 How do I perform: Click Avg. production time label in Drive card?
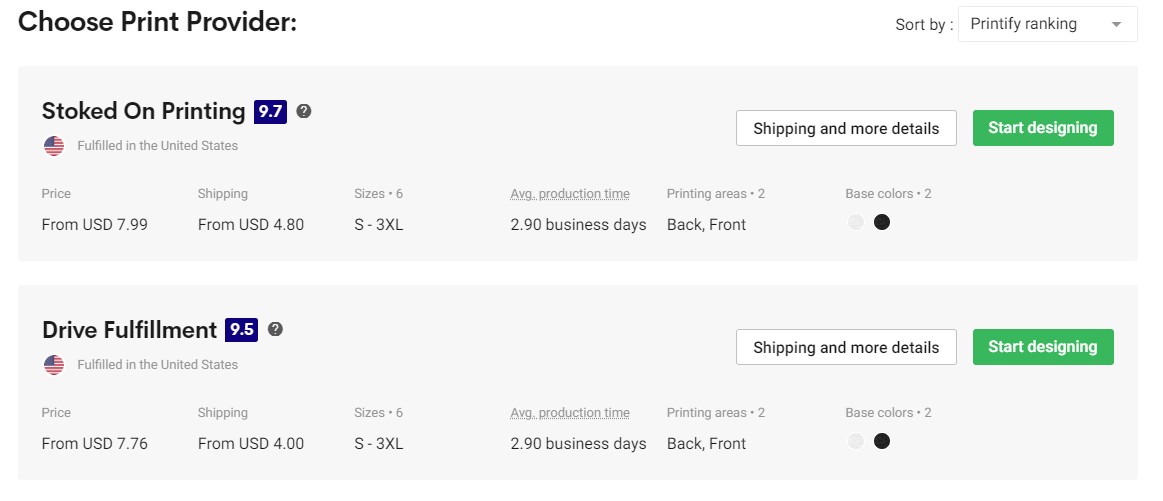pos(570,413)
